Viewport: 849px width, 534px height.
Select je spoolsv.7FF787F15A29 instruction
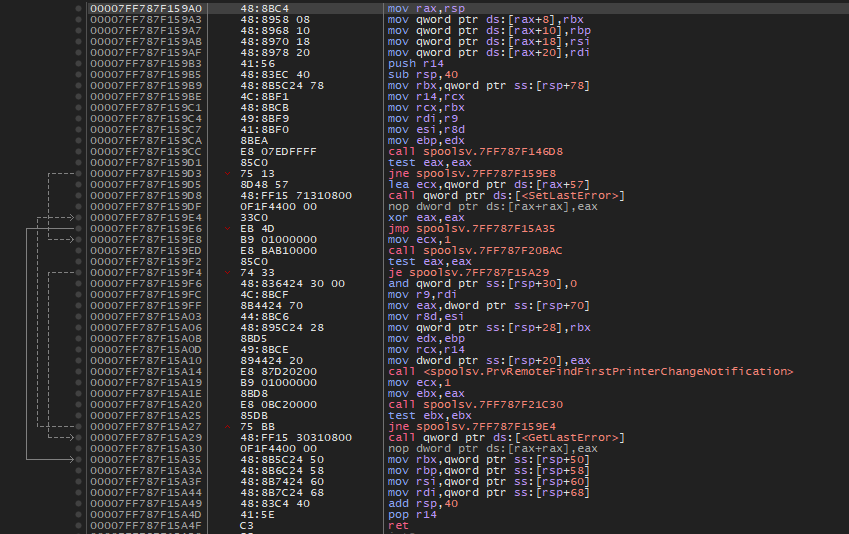[x=468, y=272]
